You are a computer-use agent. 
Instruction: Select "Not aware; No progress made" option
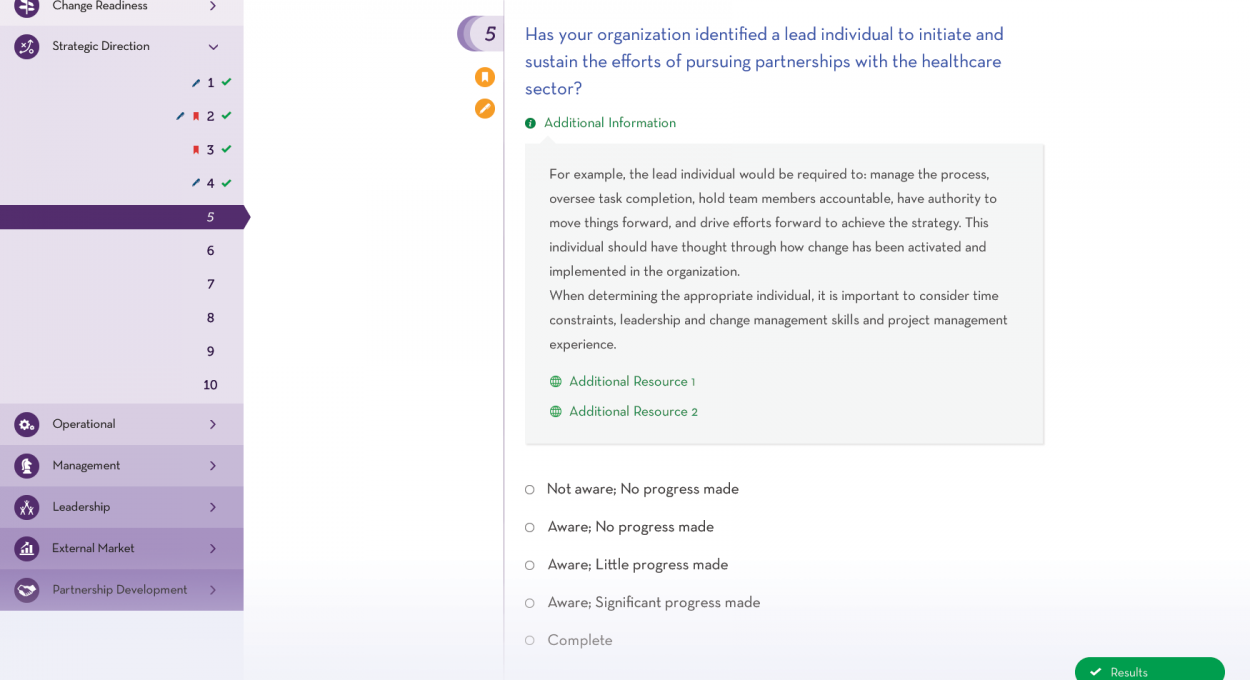530,490
